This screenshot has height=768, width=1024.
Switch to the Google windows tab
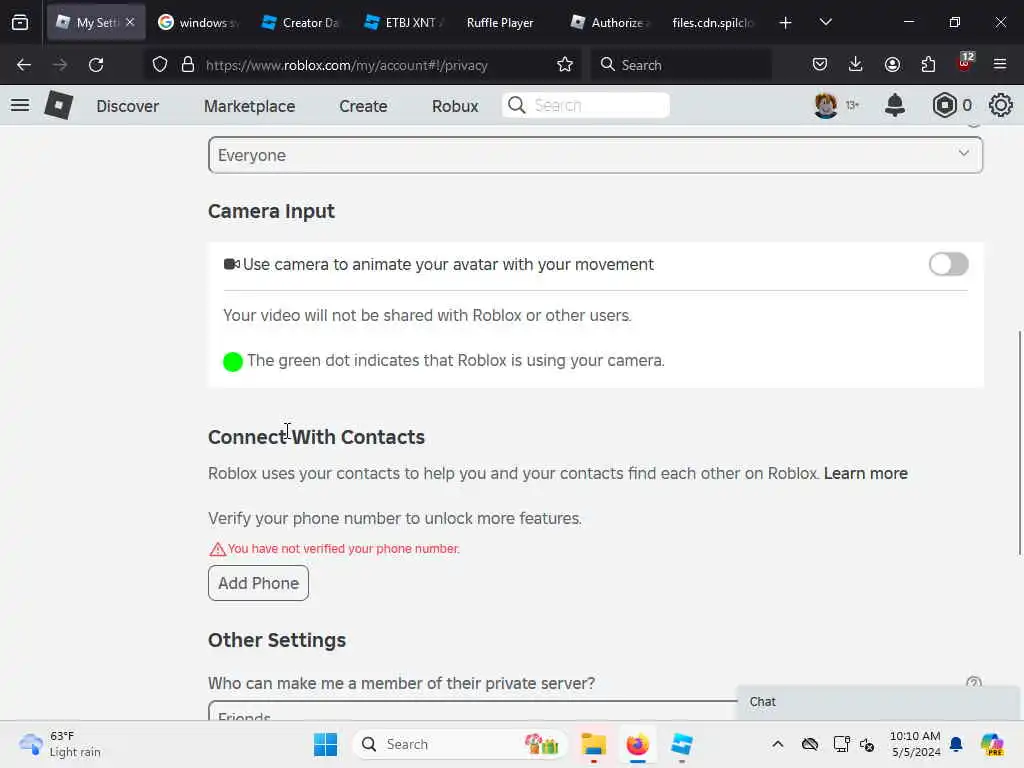[199, 23]
